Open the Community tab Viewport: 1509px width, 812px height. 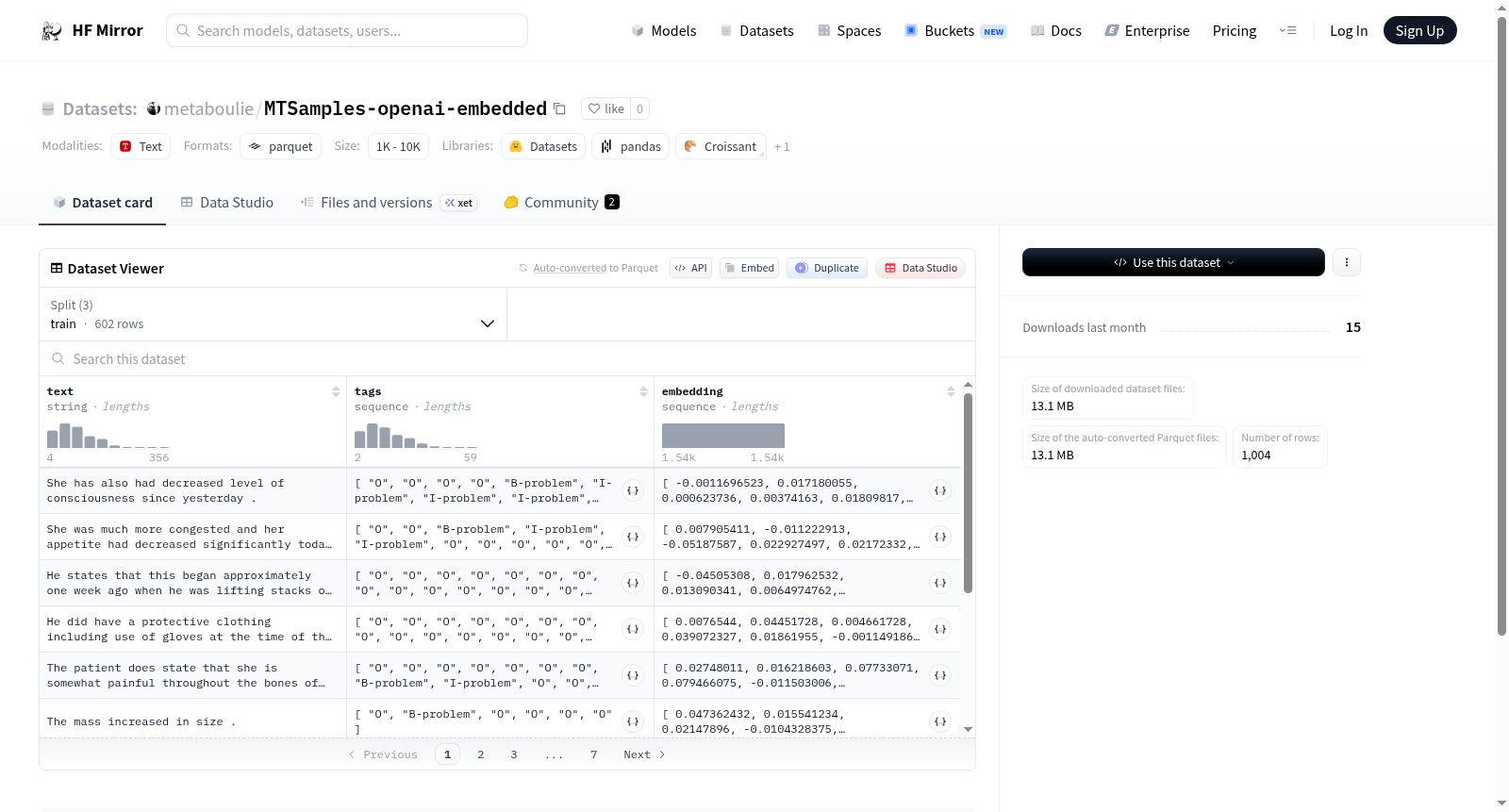coord(561,202)
